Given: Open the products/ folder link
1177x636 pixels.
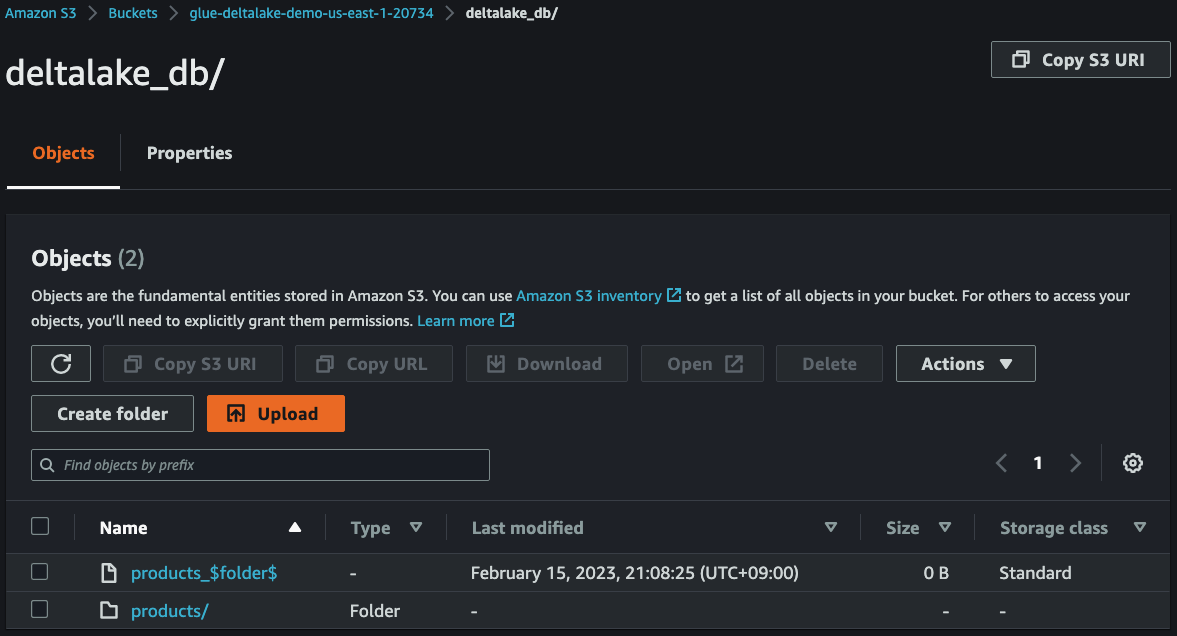Looking at the screenshot, I should pyautogui.click(x=170, y=610).
